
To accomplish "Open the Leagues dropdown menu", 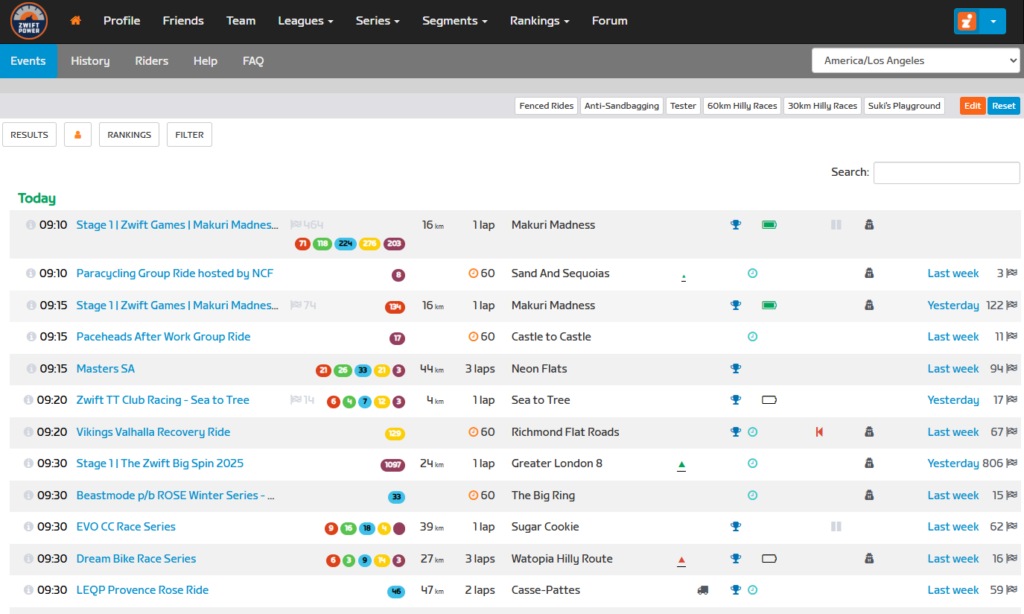I will [x=305, y=21].
